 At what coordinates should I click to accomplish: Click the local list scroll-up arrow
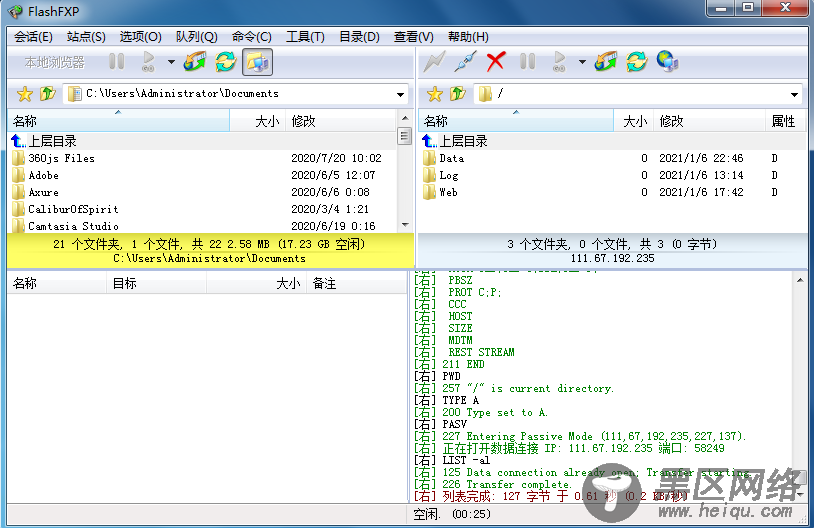point(405,118)
